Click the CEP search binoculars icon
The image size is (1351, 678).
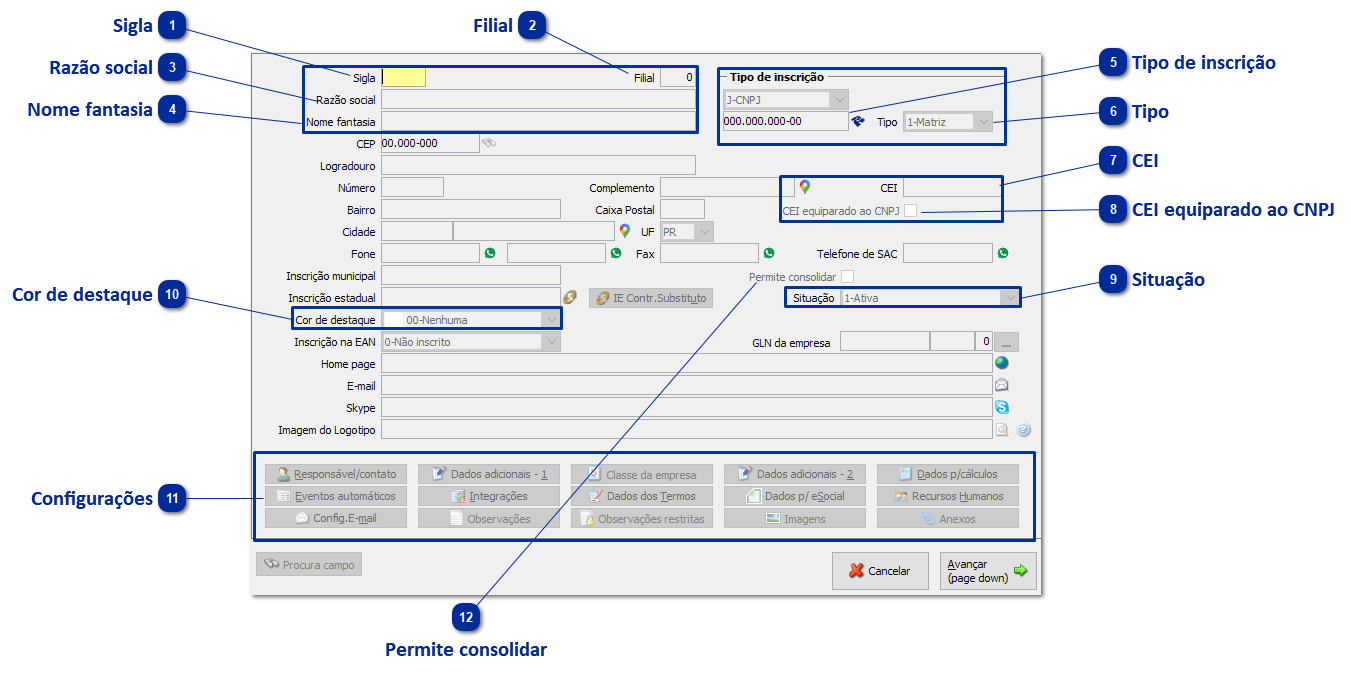click(x=489, y=144)
